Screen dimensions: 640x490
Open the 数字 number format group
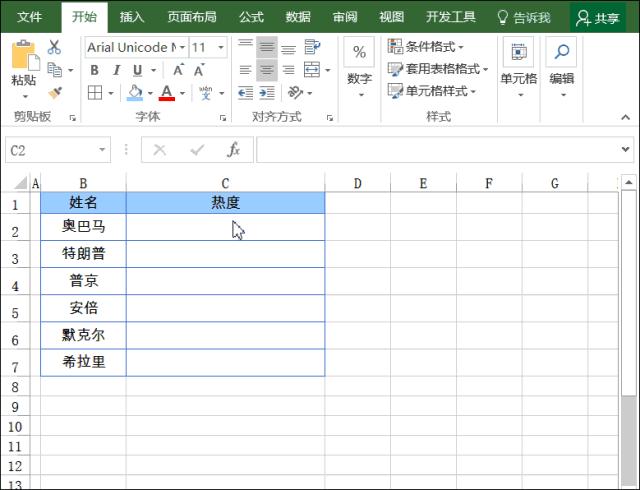click(x=359, y=68)
